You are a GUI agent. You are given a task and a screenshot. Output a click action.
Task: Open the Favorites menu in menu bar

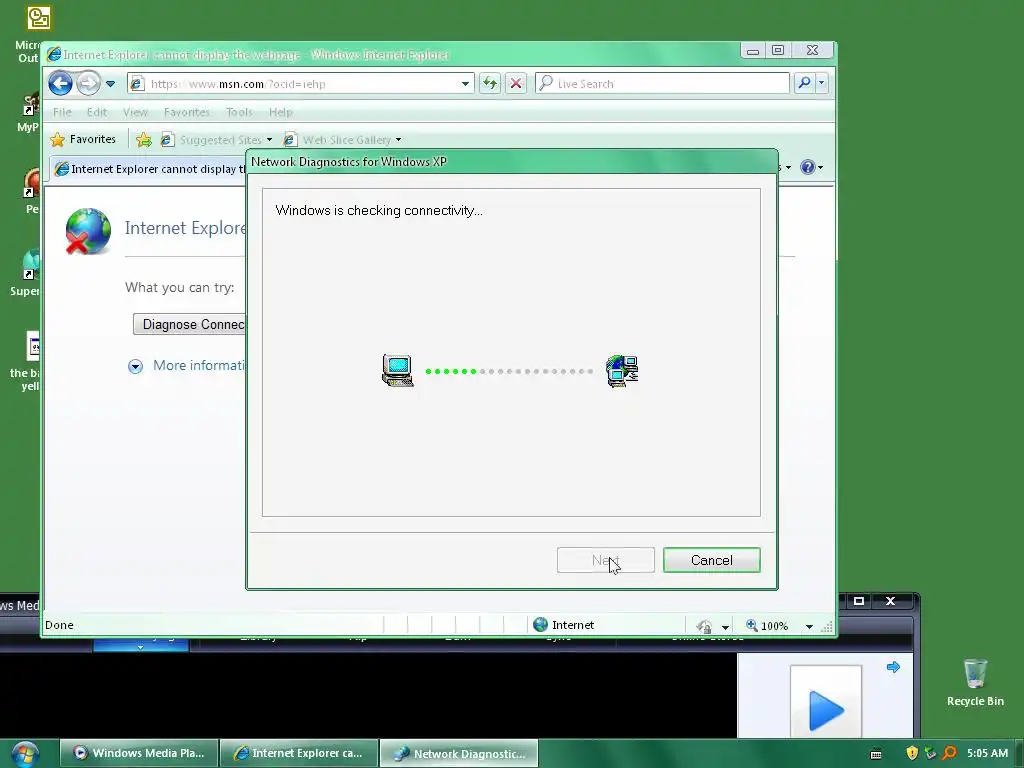click(187, 112)
